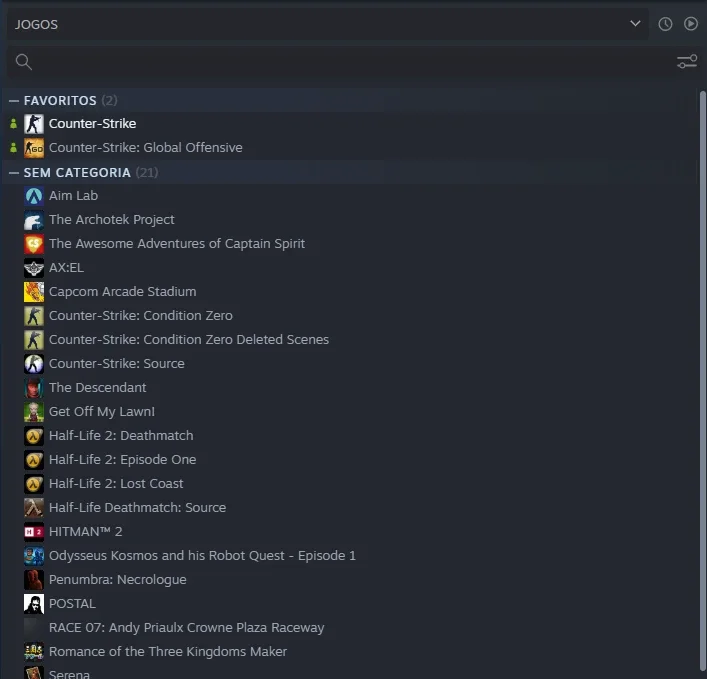
Task: Click the Aim Lab icon
Action: [34, 196]
